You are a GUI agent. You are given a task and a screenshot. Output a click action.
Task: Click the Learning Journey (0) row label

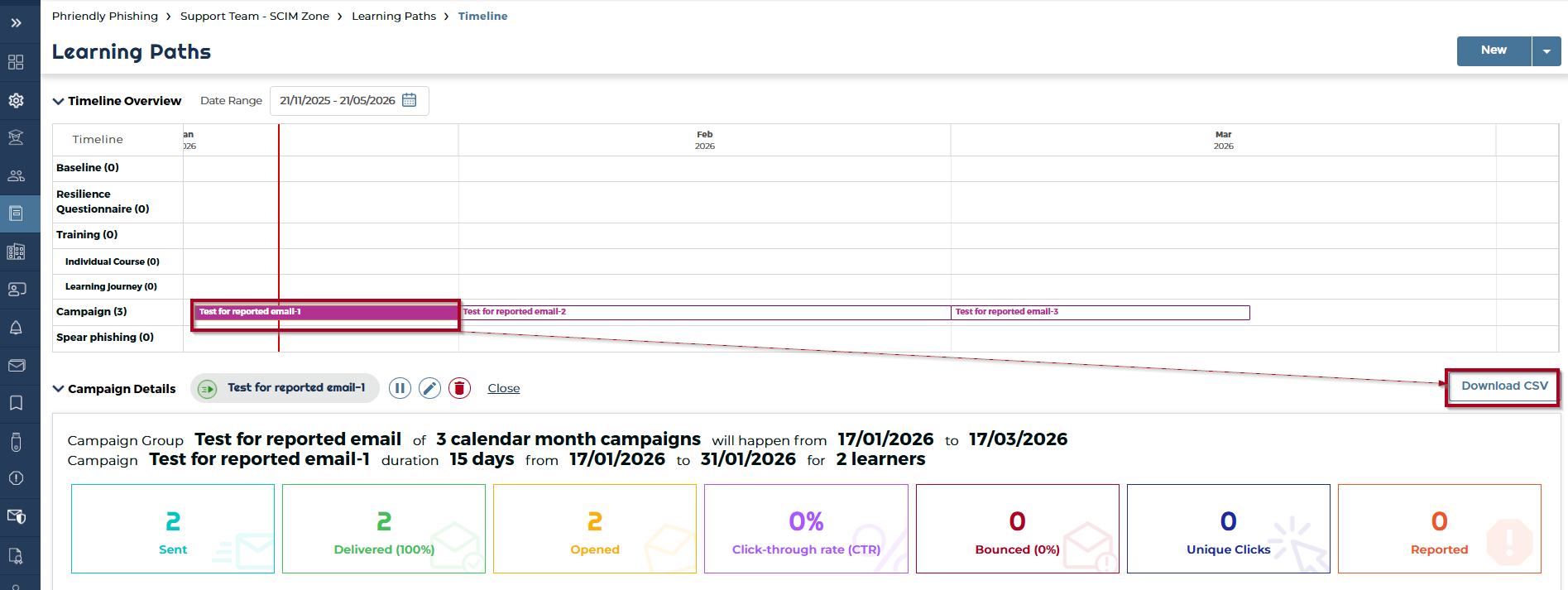(x=111, y=286)
